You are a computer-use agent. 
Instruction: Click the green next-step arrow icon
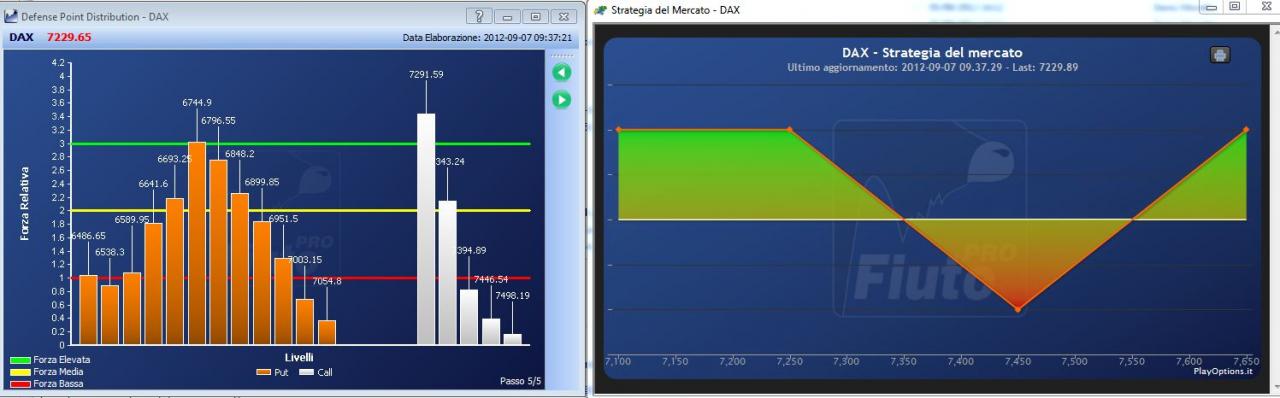pos(561,99)
